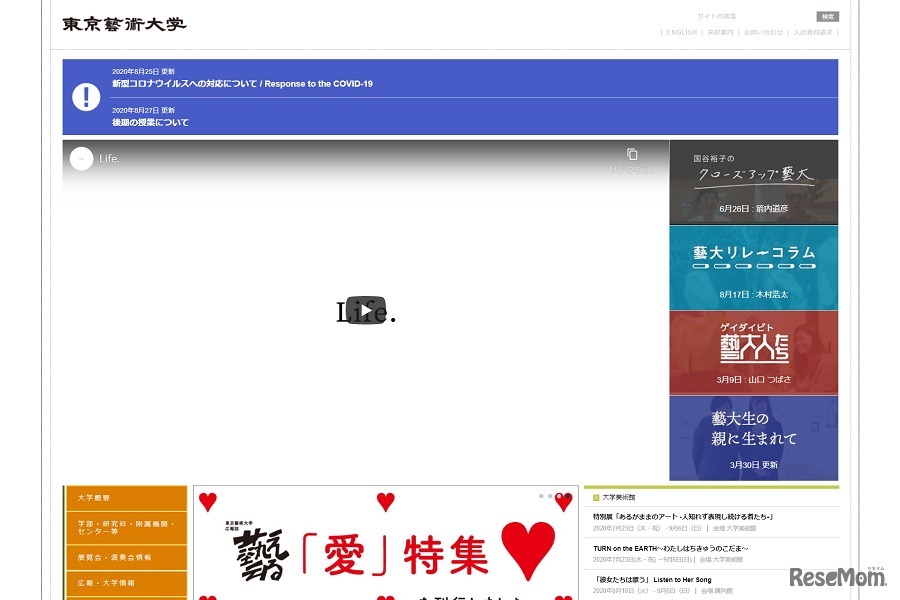Select 広報・大学情報 menu item

click(127, 583)
